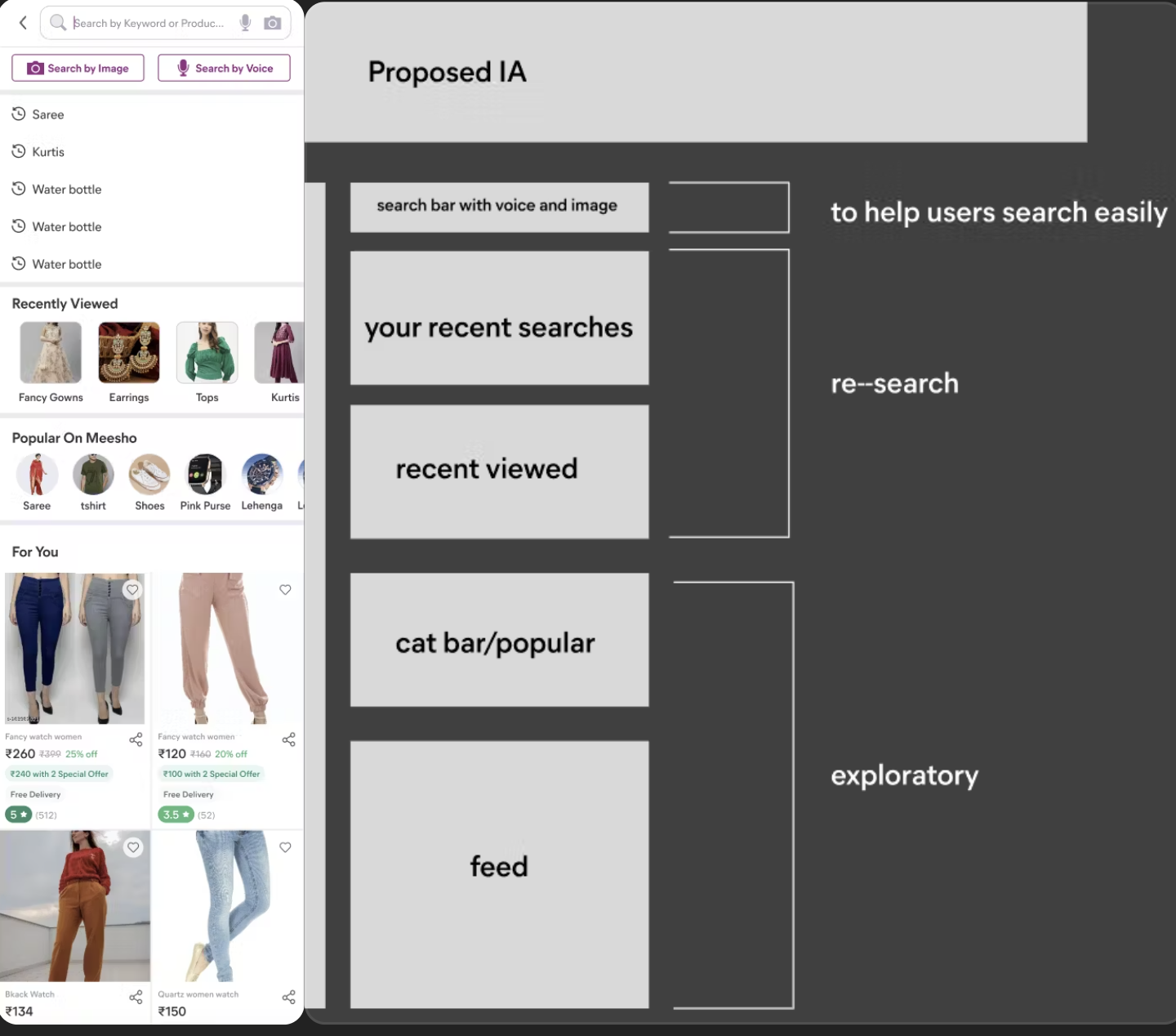Tap the share icon on the Fancy watch women product
This screenshot has height=1036, width=1176.
click(136, 739)
